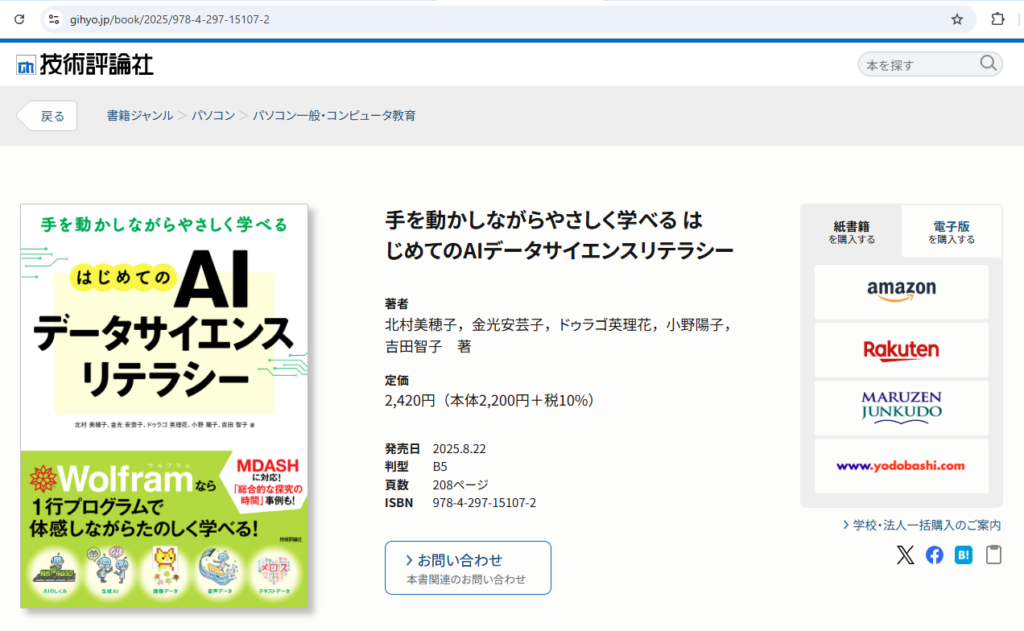Screen dimensions: 1024x631
Task: Click the format value B5
Action: tap(440, 466)
